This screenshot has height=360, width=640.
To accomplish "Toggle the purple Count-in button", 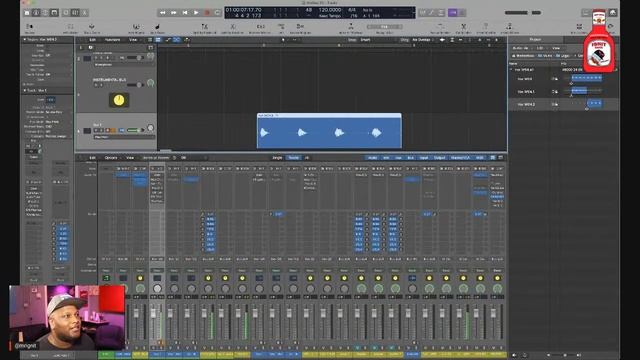I will tap(453, 13).
